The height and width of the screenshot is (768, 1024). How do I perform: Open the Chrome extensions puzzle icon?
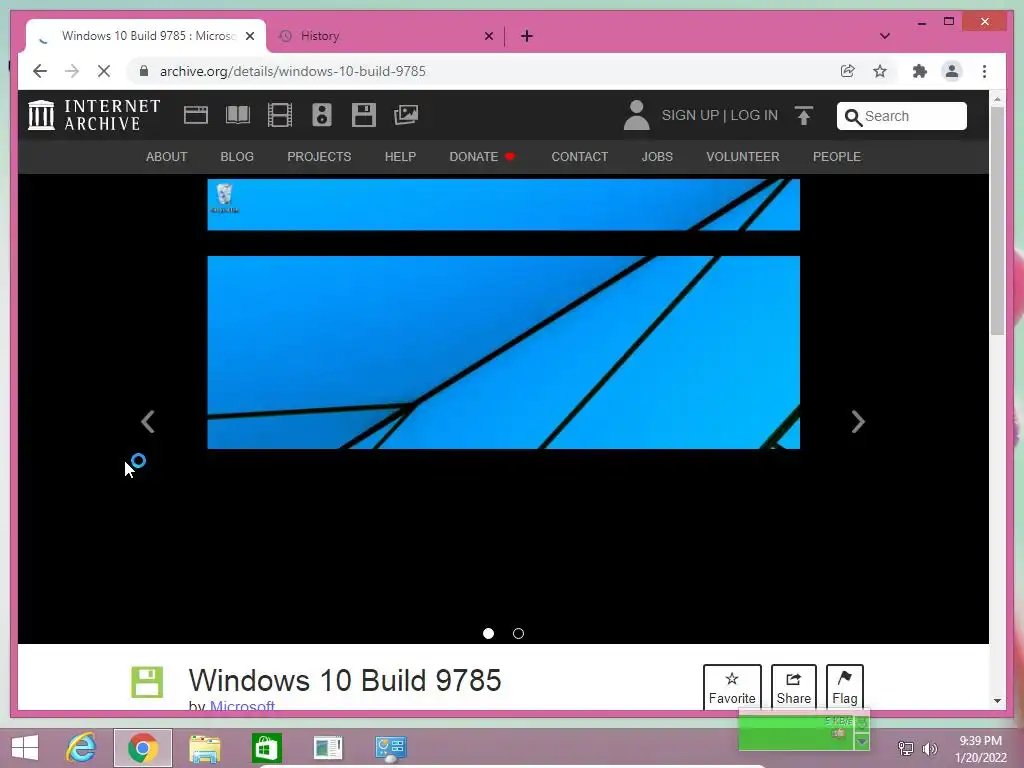tap(920, 71)
